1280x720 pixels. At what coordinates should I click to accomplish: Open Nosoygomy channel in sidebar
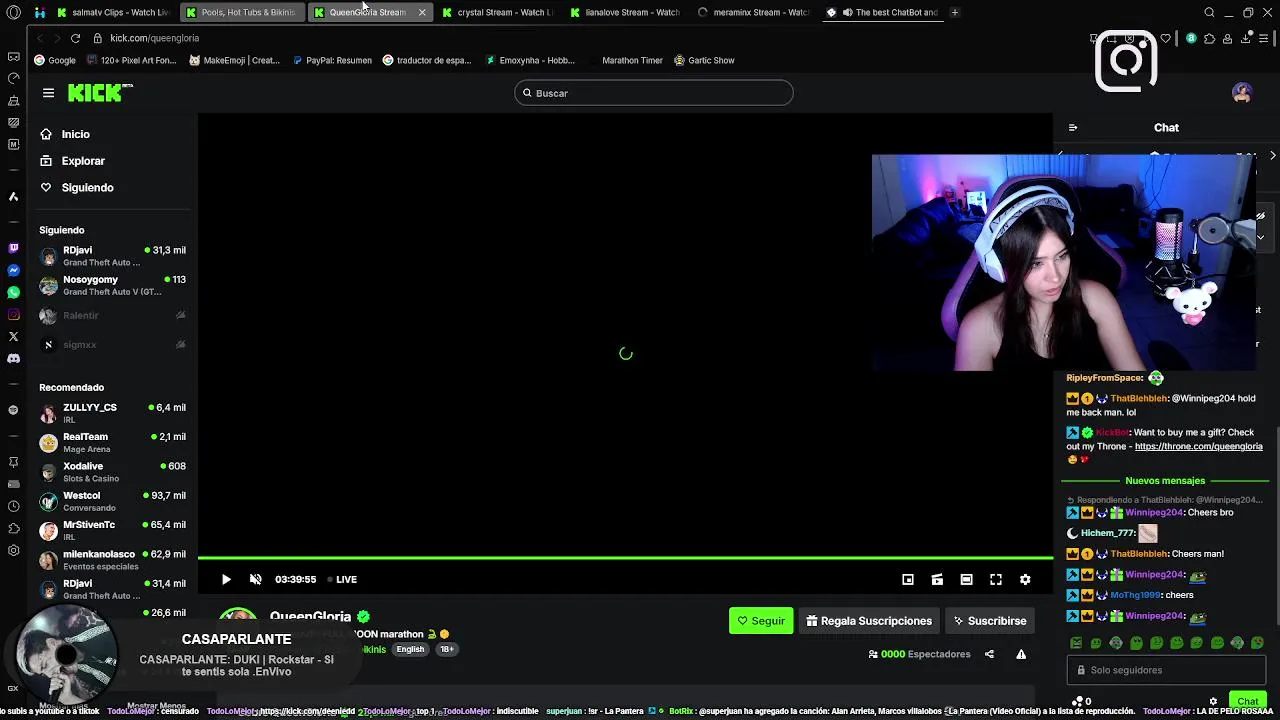112,285
